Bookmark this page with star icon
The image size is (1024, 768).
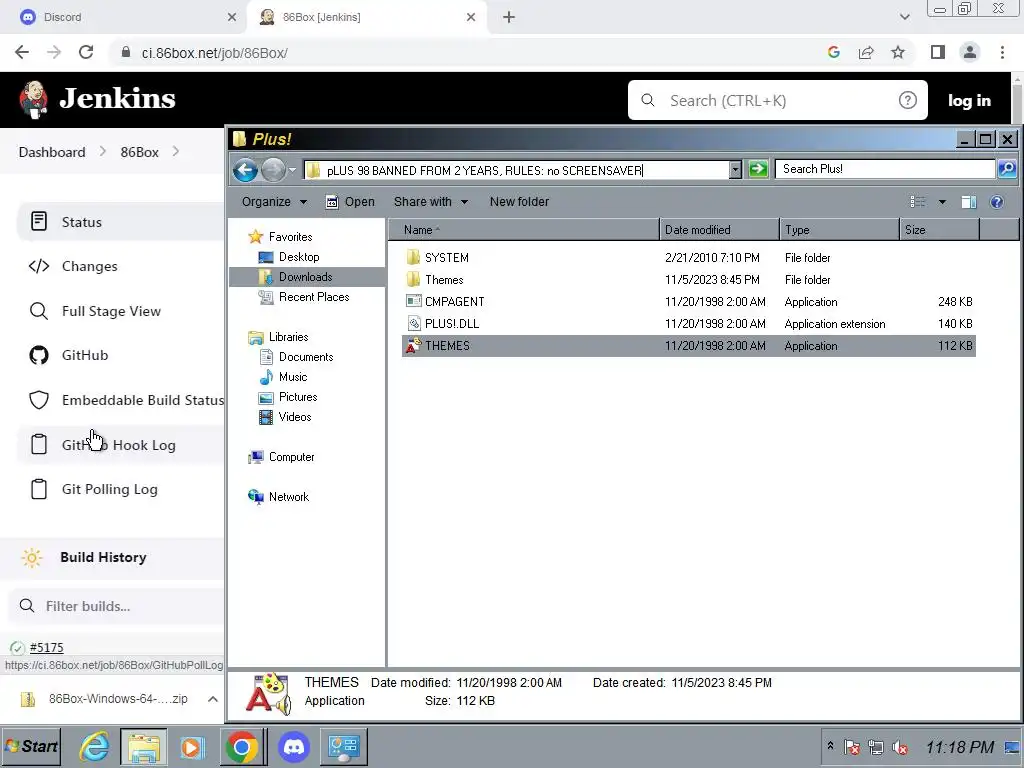tap(898, 52)
